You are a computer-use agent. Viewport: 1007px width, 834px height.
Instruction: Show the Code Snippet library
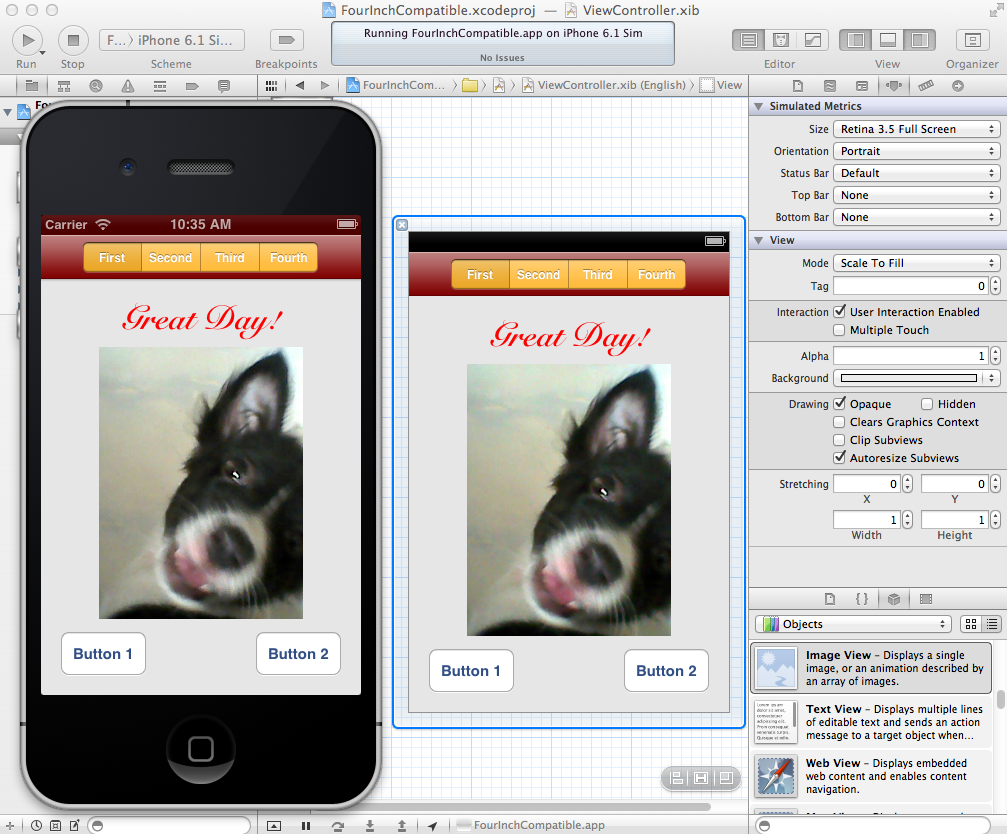[862, 598]
